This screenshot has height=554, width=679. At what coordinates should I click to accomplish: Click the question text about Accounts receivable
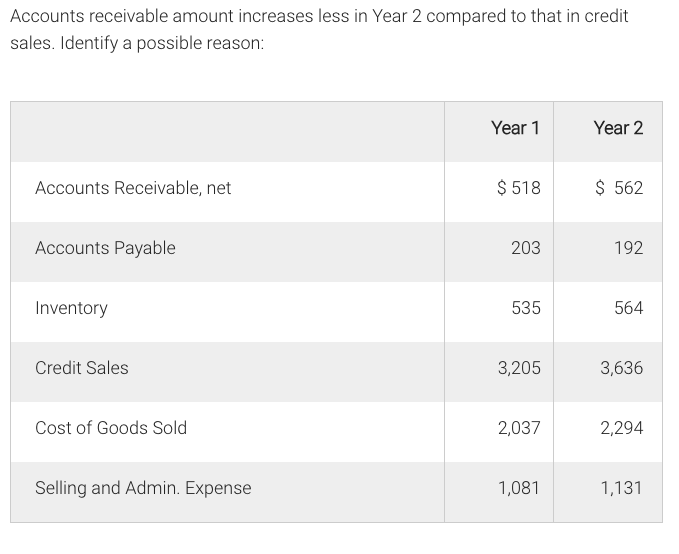[319, 29]
